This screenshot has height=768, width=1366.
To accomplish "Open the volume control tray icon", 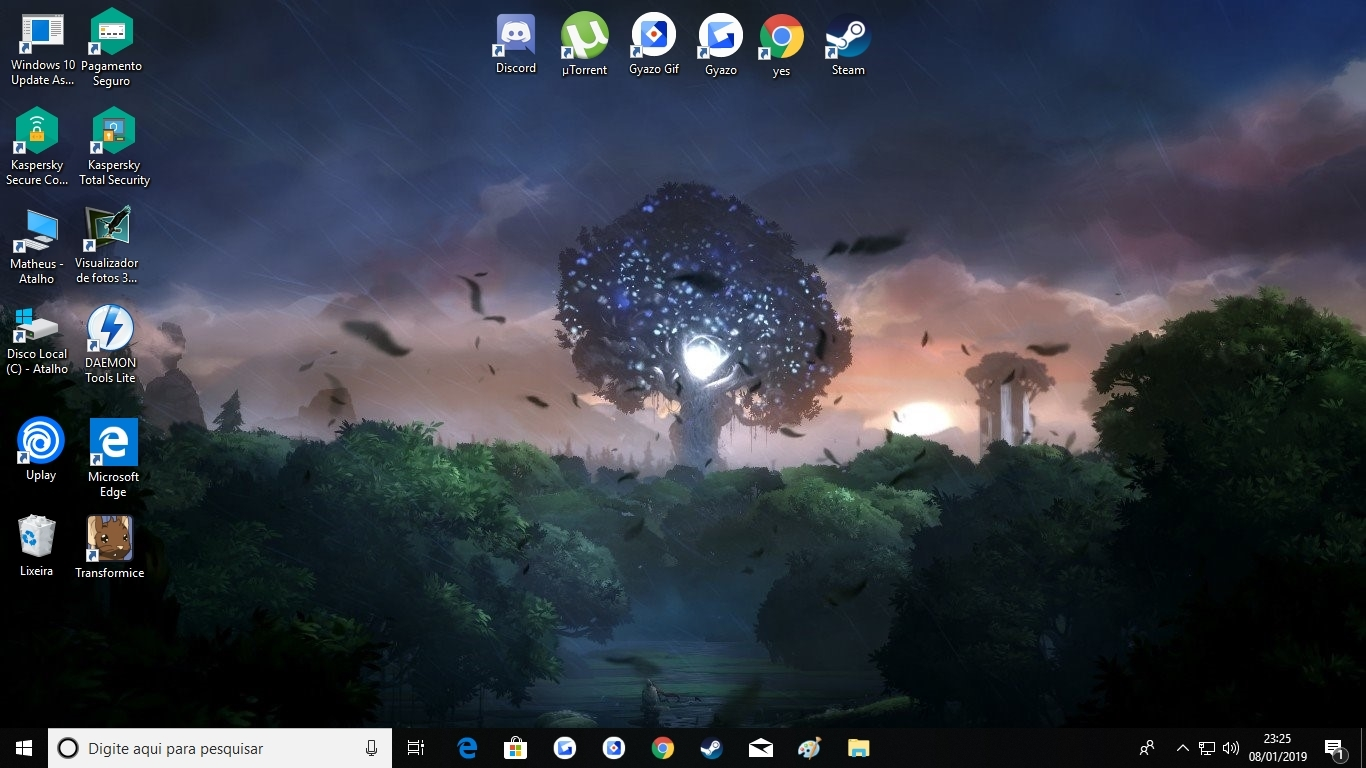I will click(1231, 748).
